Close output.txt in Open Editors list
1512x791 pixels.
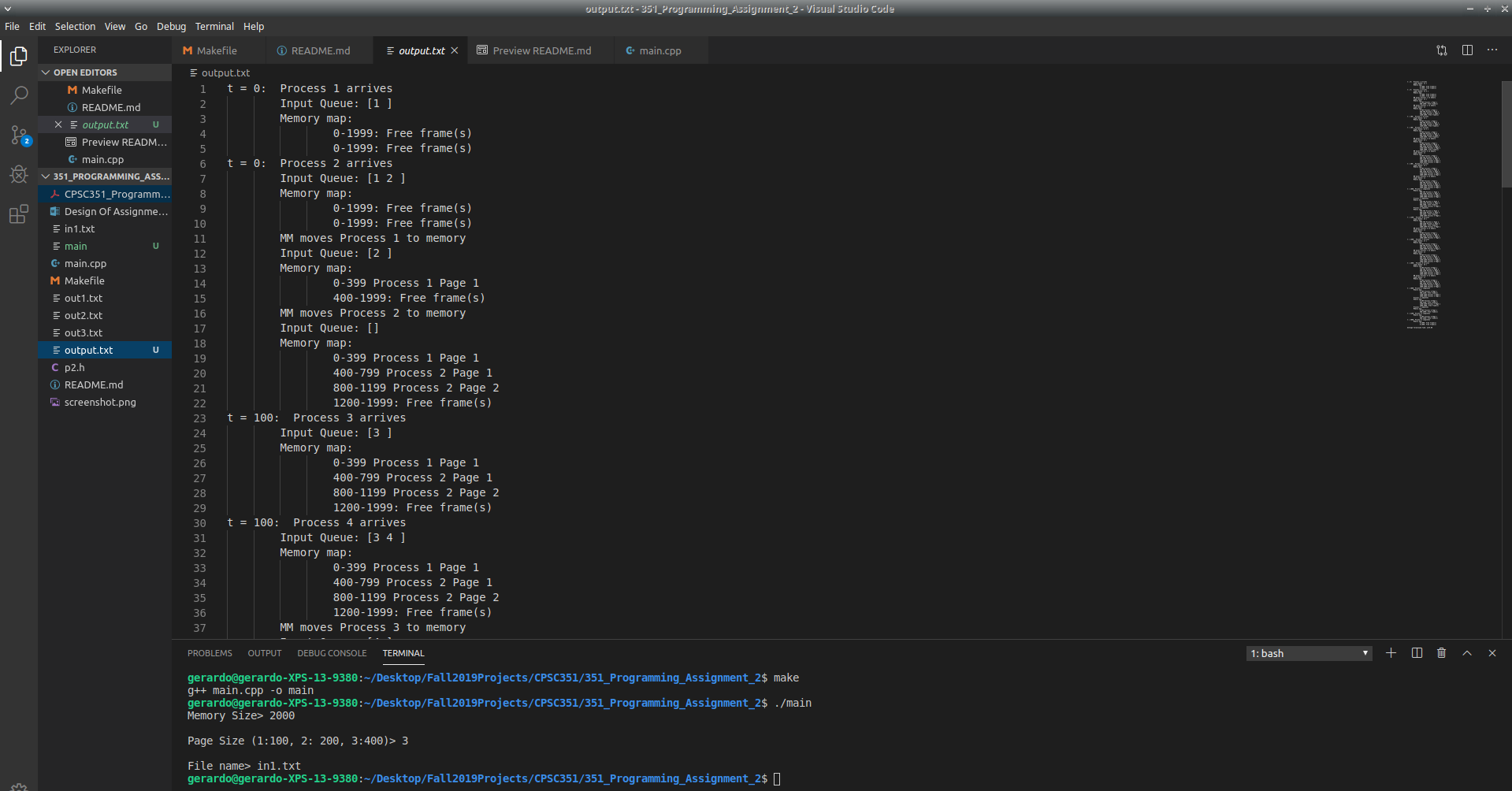click(x=58, y=124)
